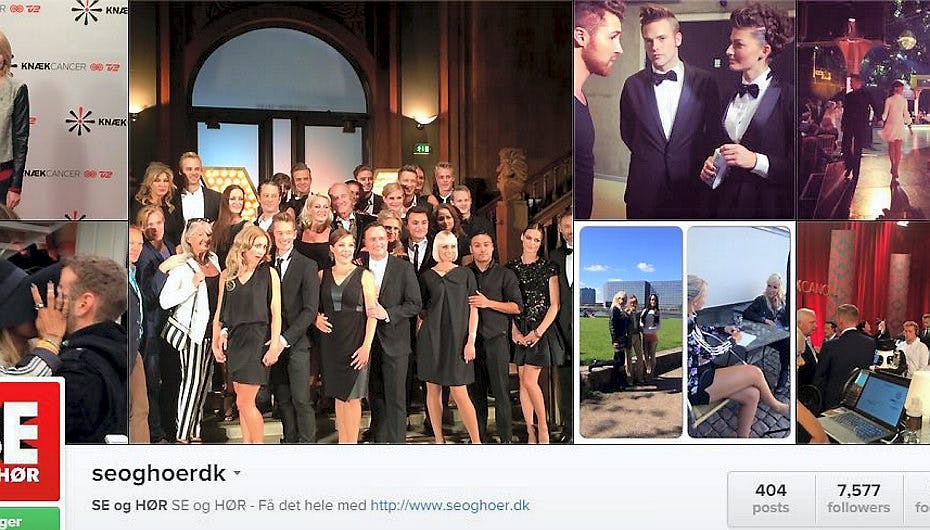Select the seoghoerdk username heading
Image resolution: width=930 pixels, height=530 pixels.
point(159,474)
